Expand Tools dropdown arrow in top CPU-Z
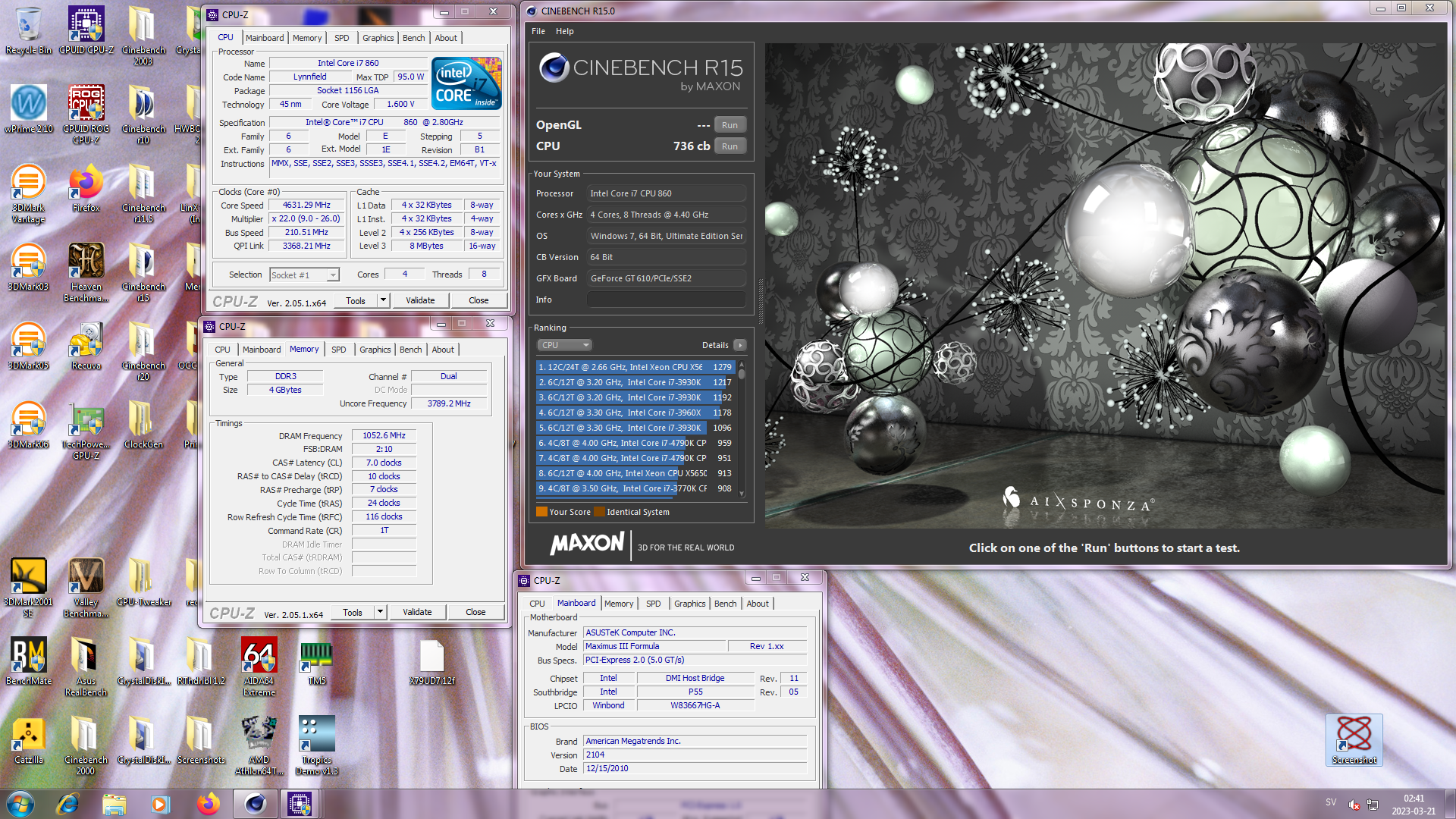The height and width of the screenshot is (819, 1456). (383, 300)
